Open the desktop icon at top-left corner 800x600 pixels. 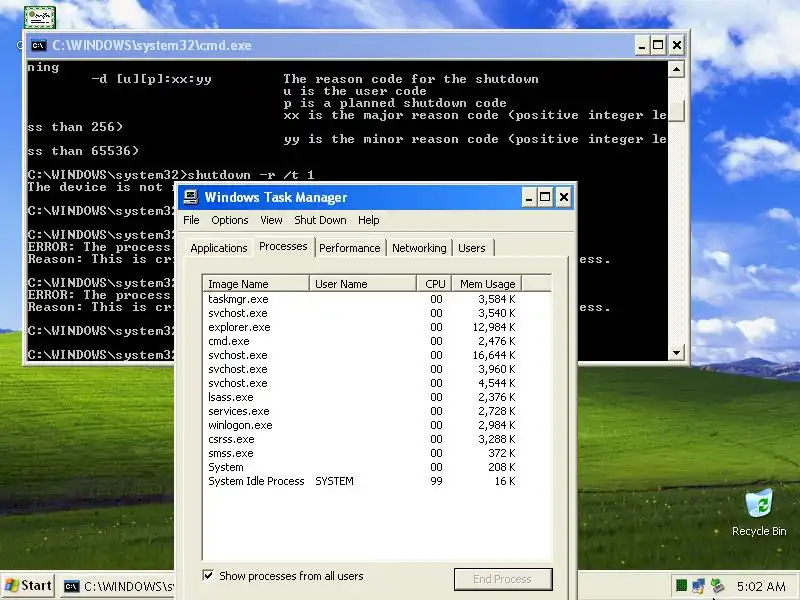pyautogui.click(x=40, y=17)
